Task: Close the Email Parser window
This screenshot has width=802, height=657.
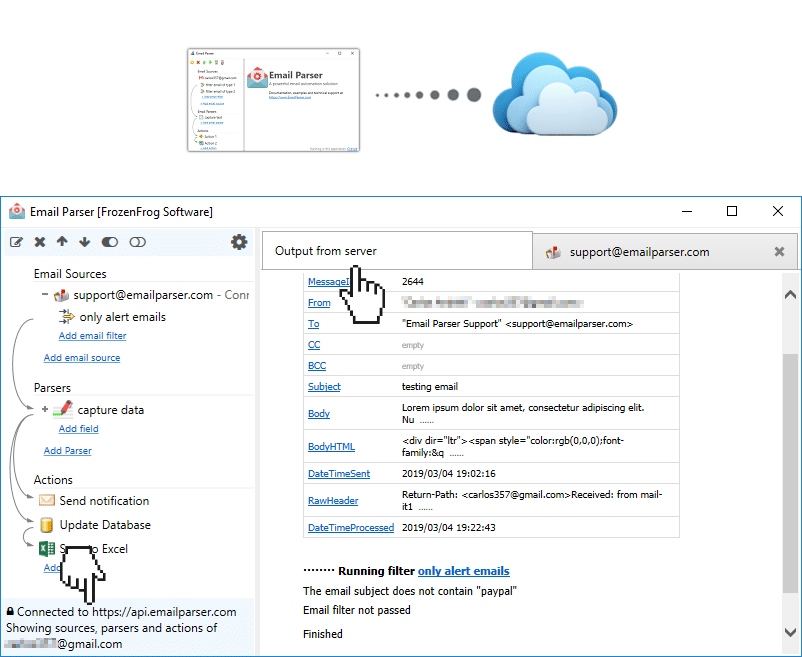Action: pyautogui.click(x=778, y=211)
